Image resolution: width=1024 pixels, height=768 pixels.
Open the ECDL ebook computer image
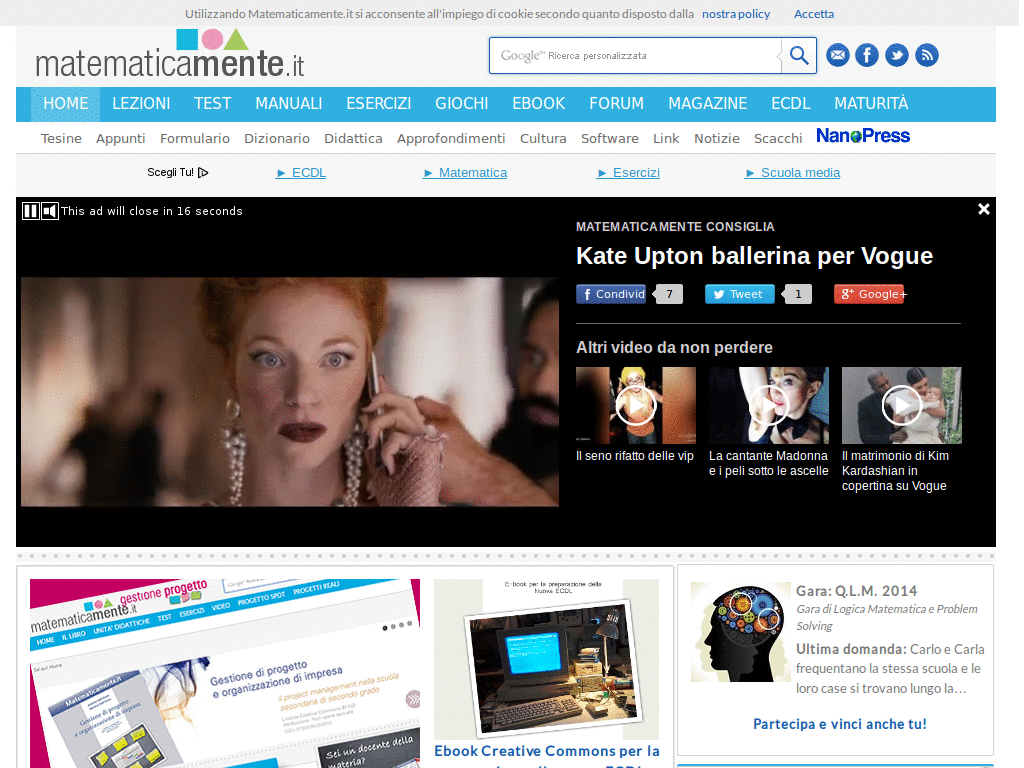tap(547, 660)
